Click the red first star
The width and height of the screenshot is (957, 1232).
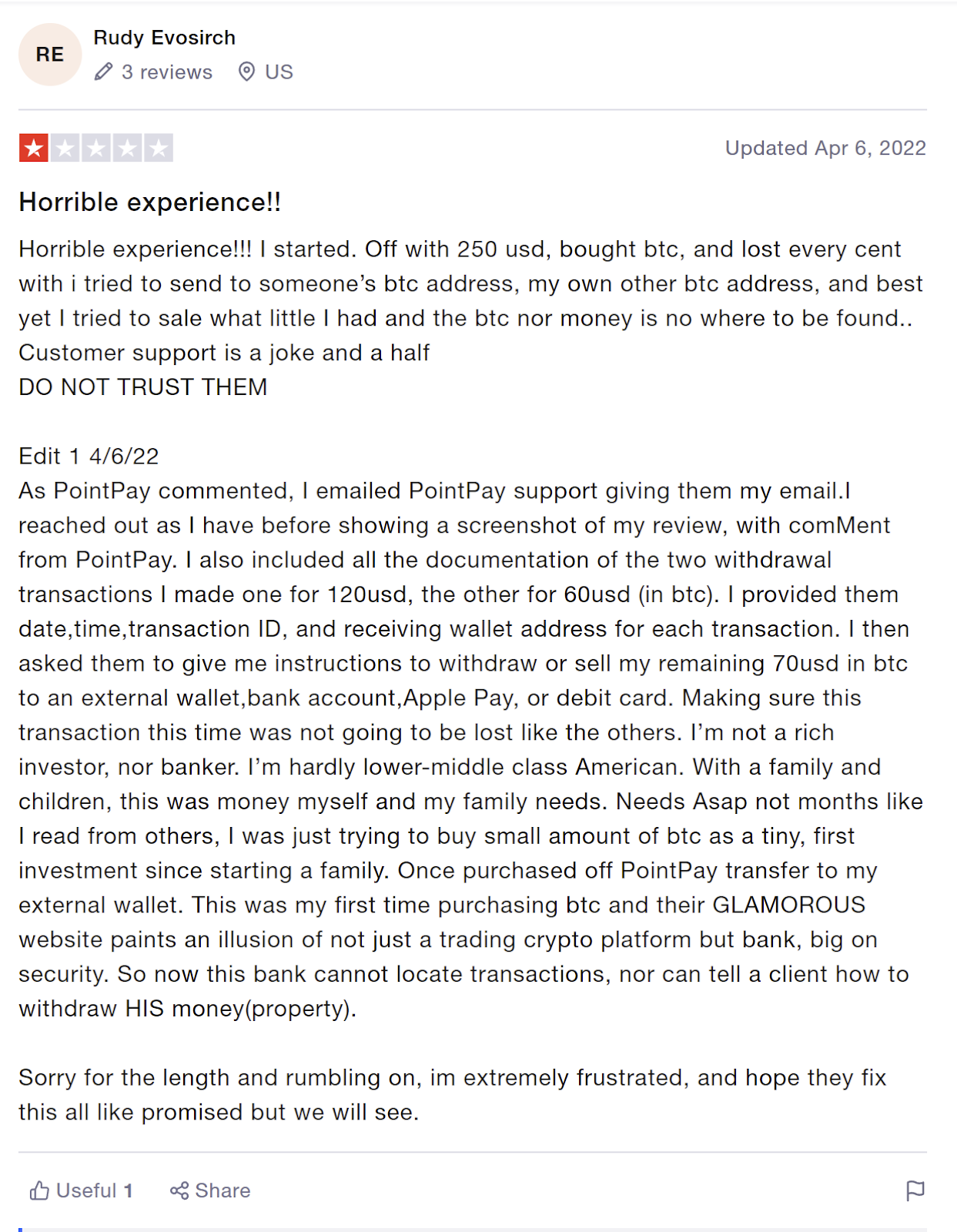click(34, 148)
